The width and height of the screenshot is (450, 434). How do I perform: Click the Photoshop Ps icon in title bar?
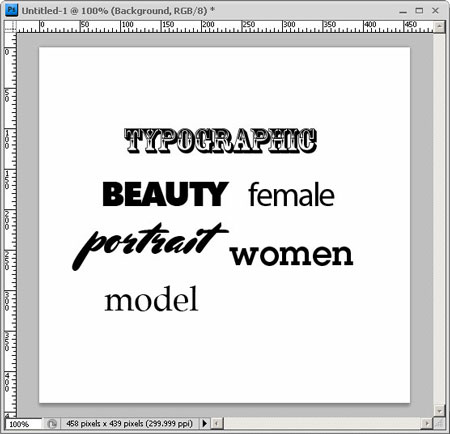(x=11, y=10)
